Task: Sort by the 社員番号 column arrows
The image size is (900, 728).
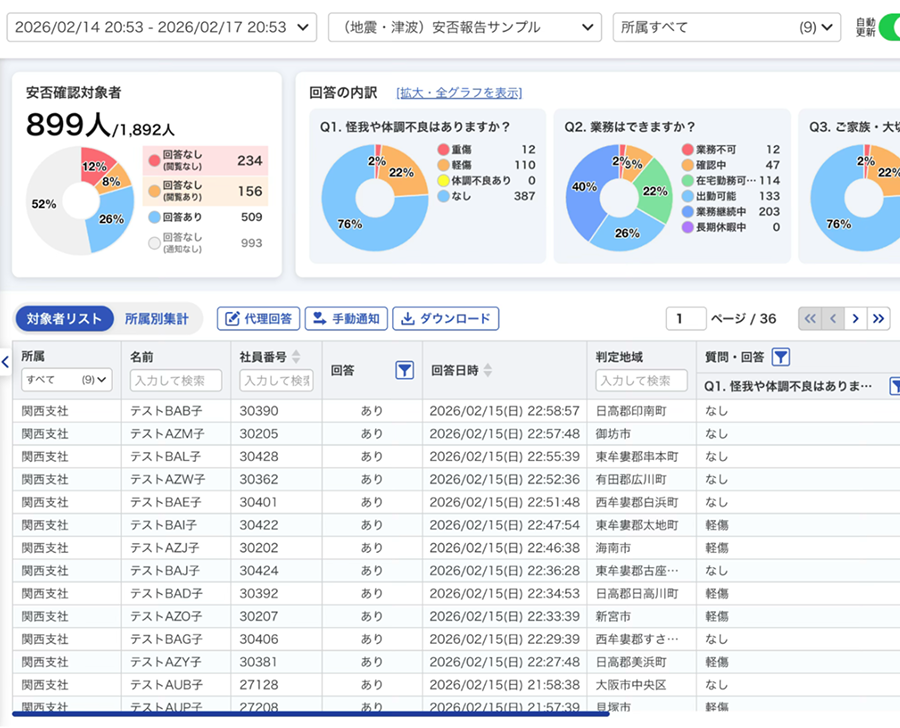Action: (296, 357)
